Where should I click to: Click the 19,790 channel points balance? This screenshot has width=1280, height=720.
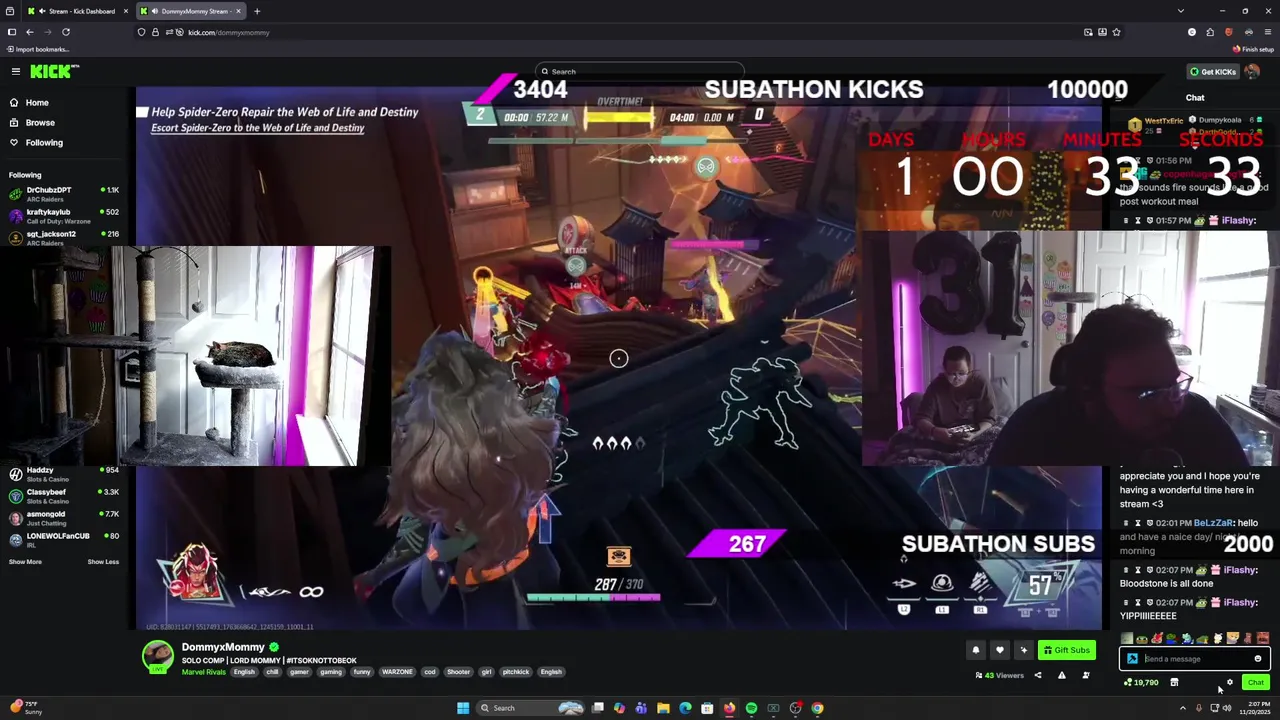pyautogui.click(x=1141, y=682)
